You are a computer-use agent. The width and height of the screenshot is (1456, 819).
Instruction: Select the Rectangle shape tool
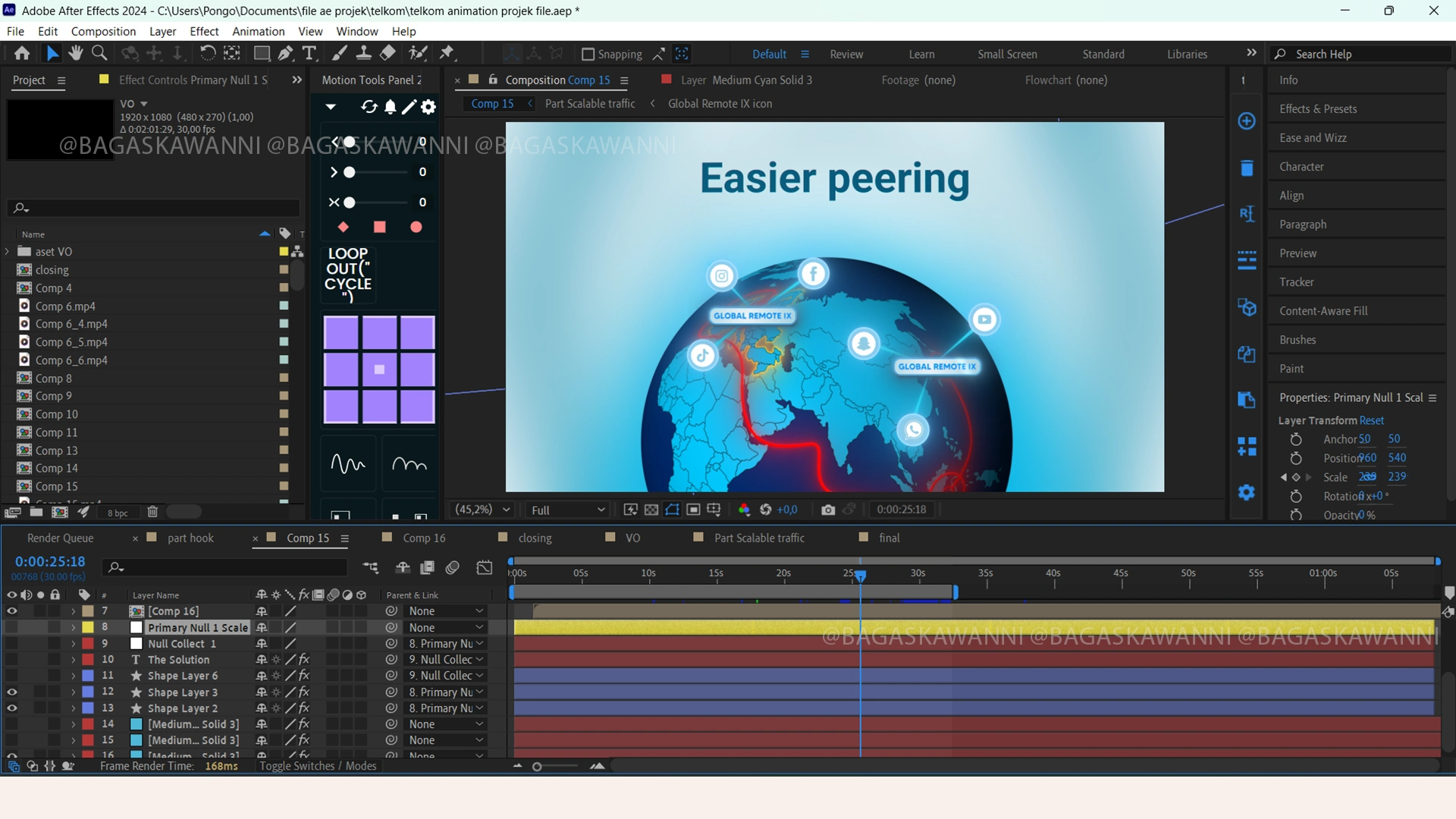[x=262, y=53]
